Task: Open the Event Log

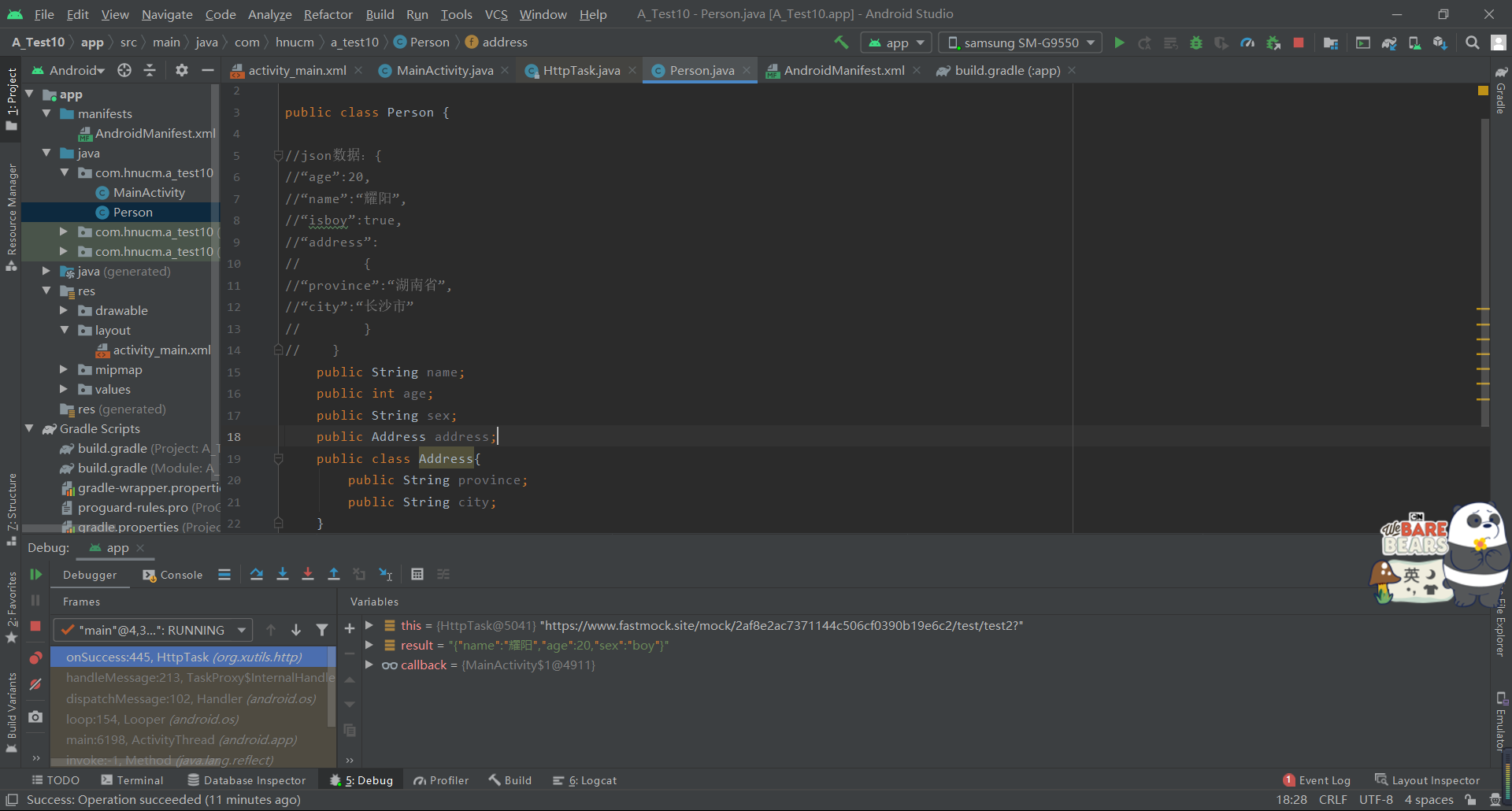Action: tap(1317, 780)
